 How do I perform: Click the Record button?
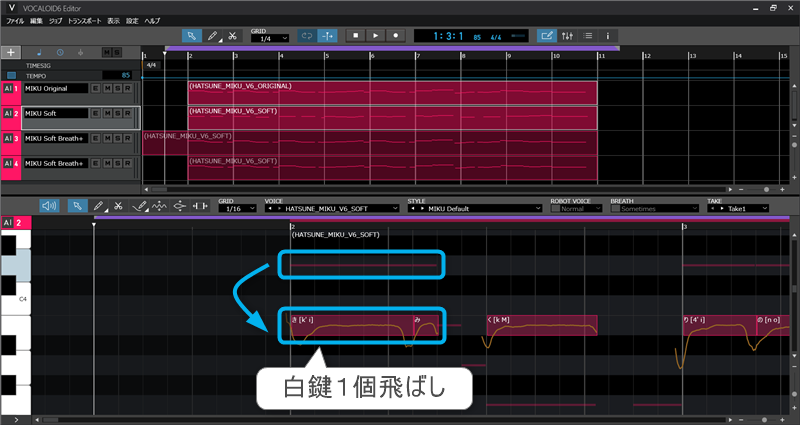click(x=395, y=36)
